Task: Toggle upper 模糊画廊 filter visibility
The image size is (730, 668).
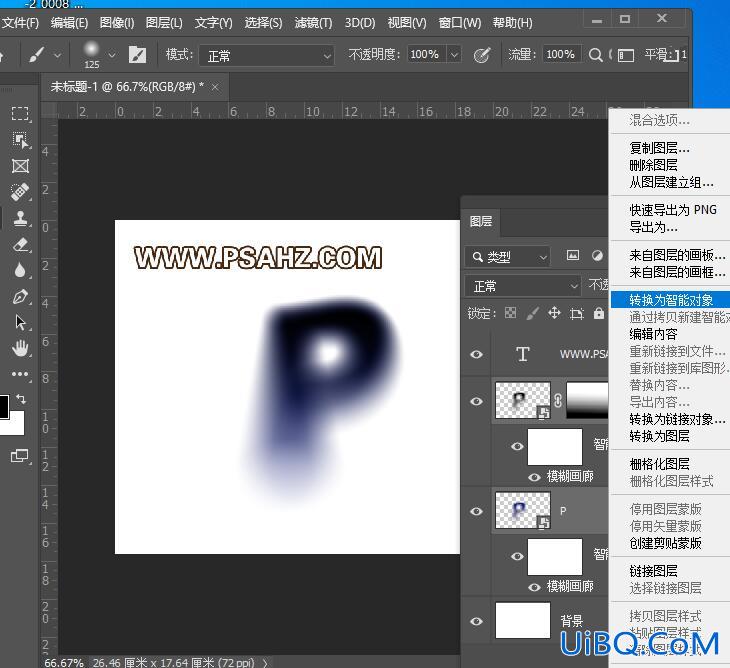Action: pos(534,477)
